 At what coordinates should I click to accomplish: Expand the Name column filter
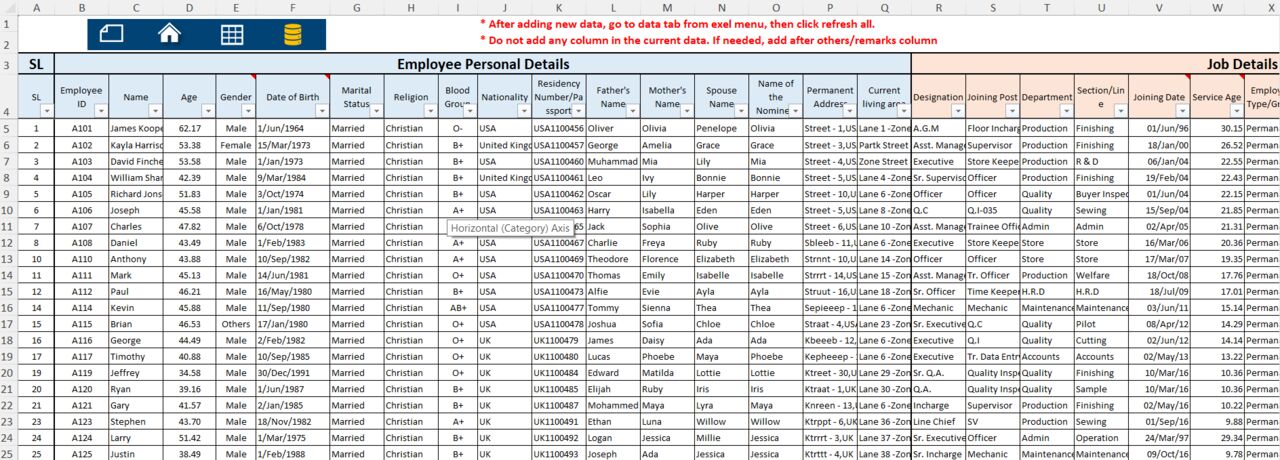pos(153,111)
